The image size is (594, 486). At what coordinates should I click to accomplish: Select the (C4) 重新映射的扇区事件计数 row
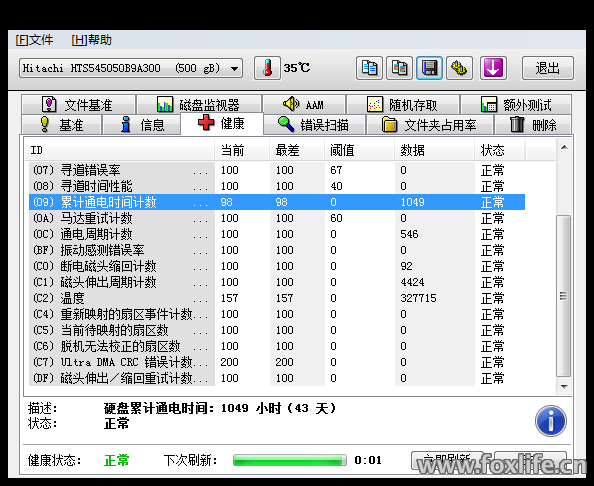pyautogui.click(x=277, y=314)
